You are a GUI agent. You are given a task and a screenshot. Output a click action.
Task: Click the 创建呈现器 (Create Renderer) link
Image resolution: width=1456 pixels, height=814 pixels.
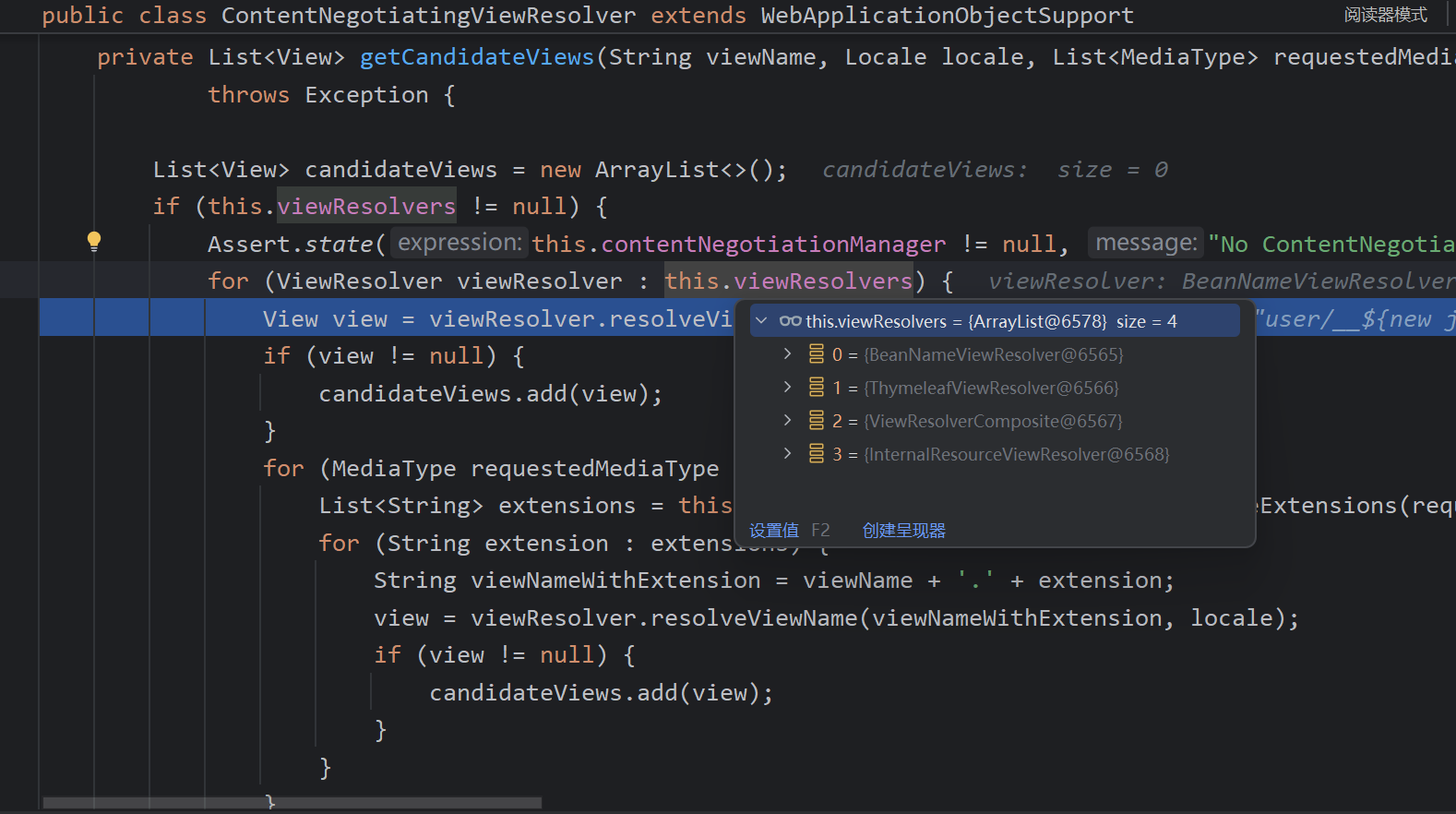[904, 531]
